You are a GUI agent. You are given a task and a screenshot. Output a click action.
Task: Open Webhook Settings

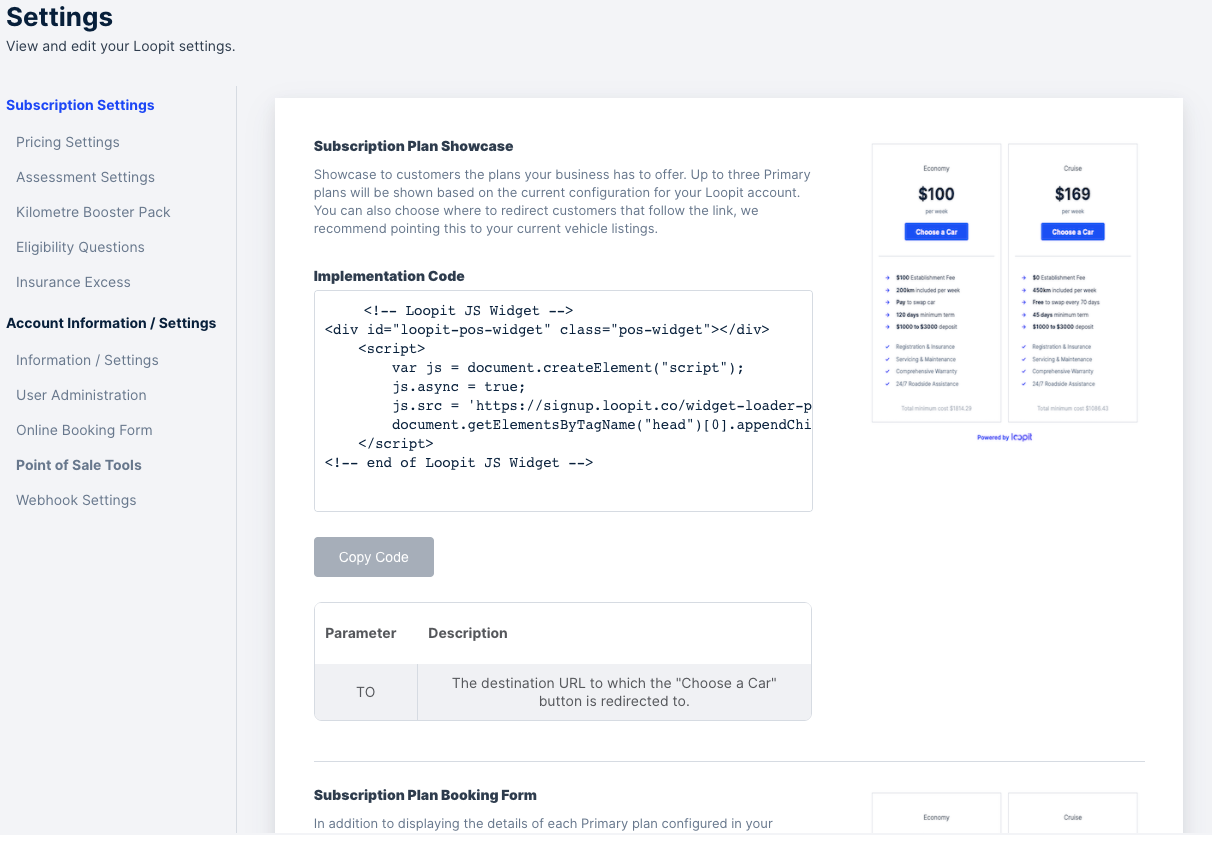[76, 500]
